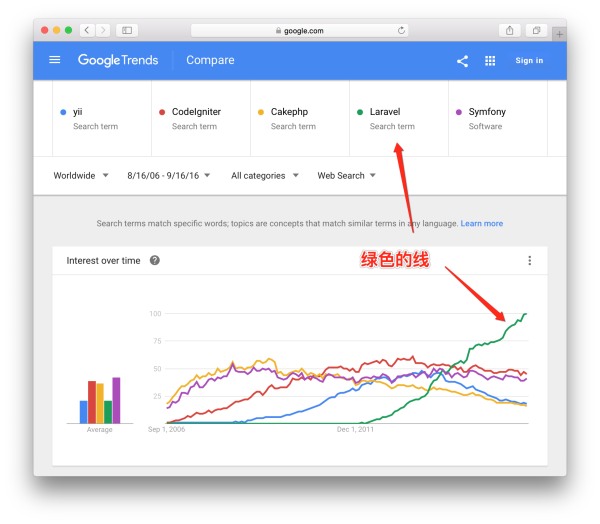The image size is (600, 524).
Task: Click the share icon in header
Action: (462, 61)
